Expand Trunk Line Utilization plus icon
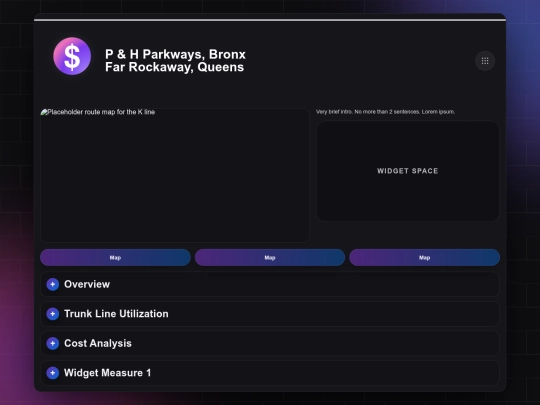The width and height of the screenshot is (540, 405). 53,314
